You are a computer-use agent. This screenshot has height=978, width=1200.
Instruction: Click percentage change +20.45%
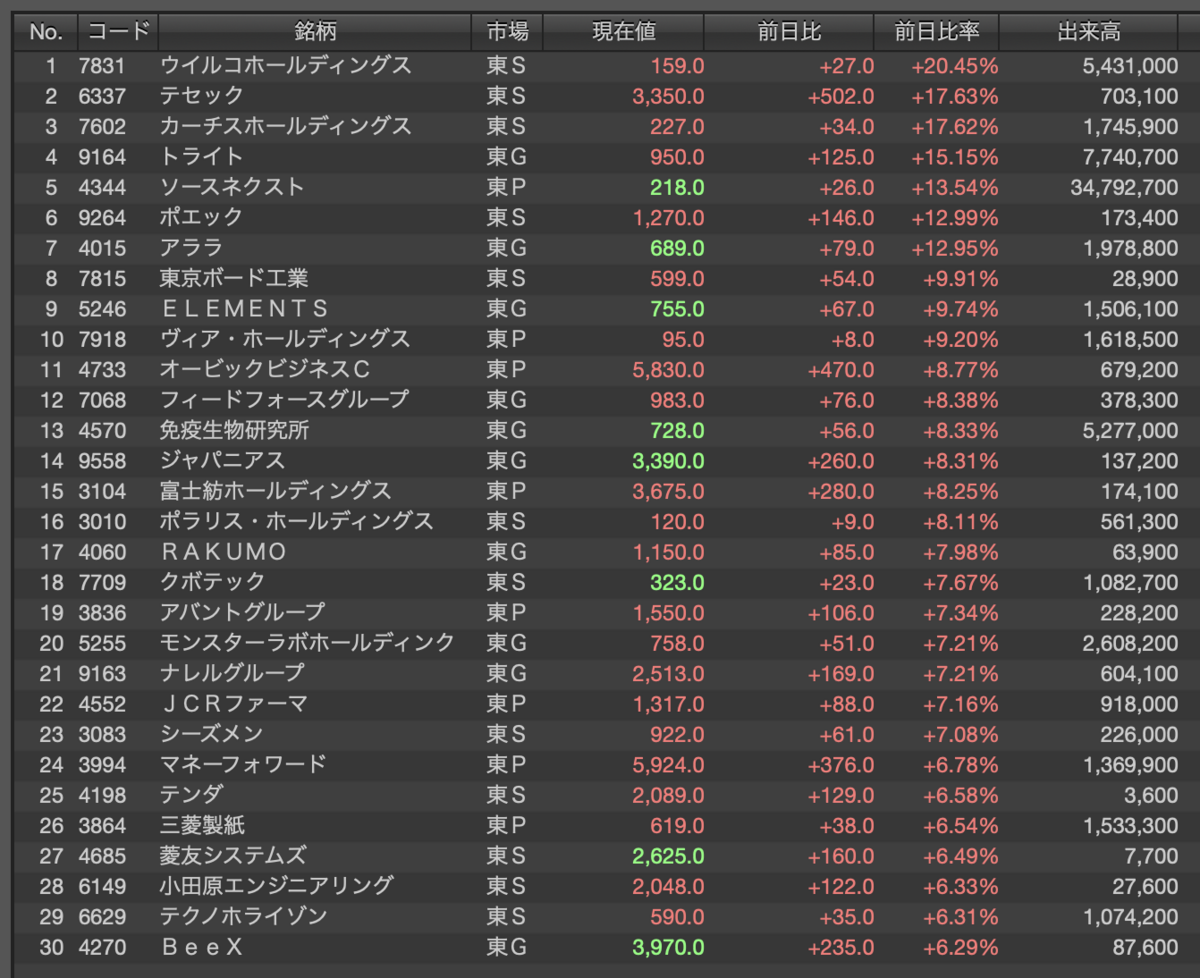pos(954,66)
